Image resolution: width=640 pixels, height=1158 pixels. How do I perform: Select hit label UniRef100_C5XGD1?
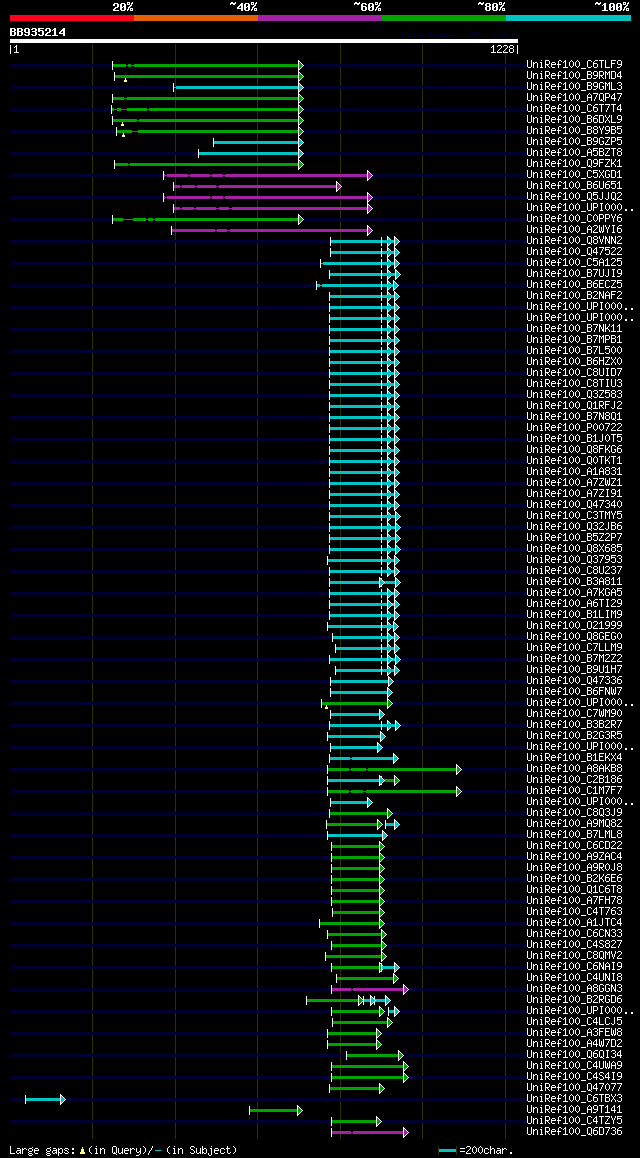tap(574, 174)
